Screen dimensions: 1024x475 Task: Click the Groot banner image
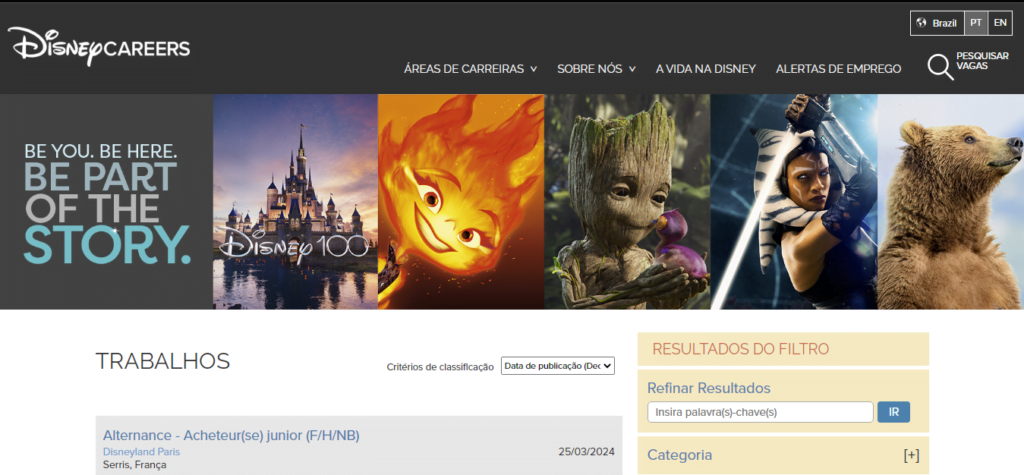(x=628, y=201)
